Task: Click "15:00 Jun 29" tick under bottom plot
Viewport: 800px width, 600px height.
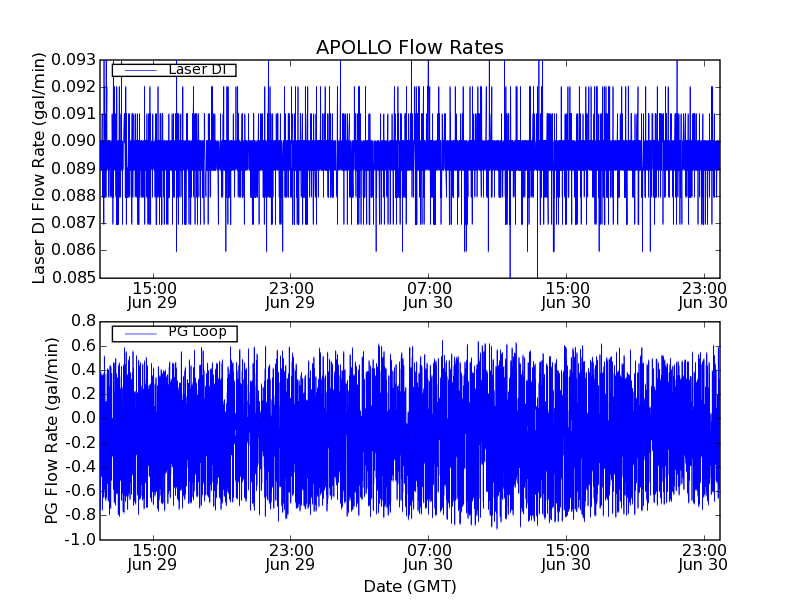Action: point(153,556)
